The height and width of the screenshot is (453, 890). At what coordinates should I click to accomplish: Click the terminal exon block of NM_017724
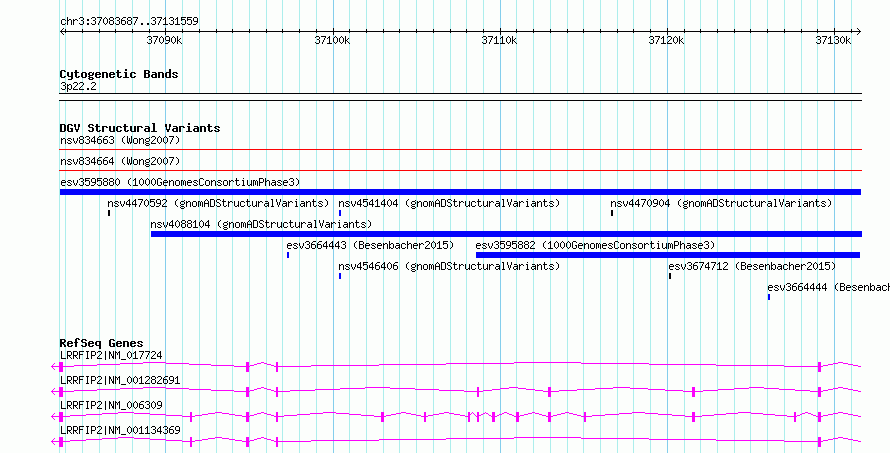(61, 367)
